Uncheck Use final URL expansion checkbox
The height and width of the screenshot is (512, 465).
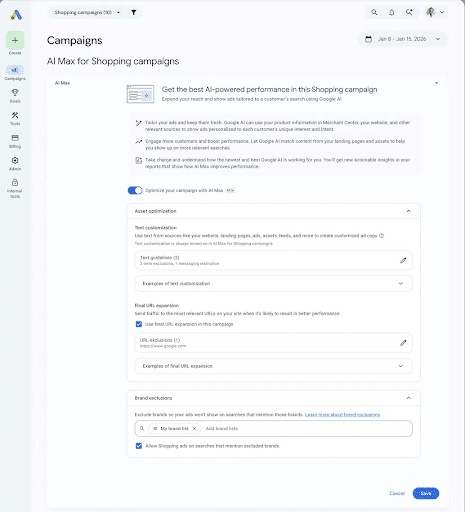point(139,324)
